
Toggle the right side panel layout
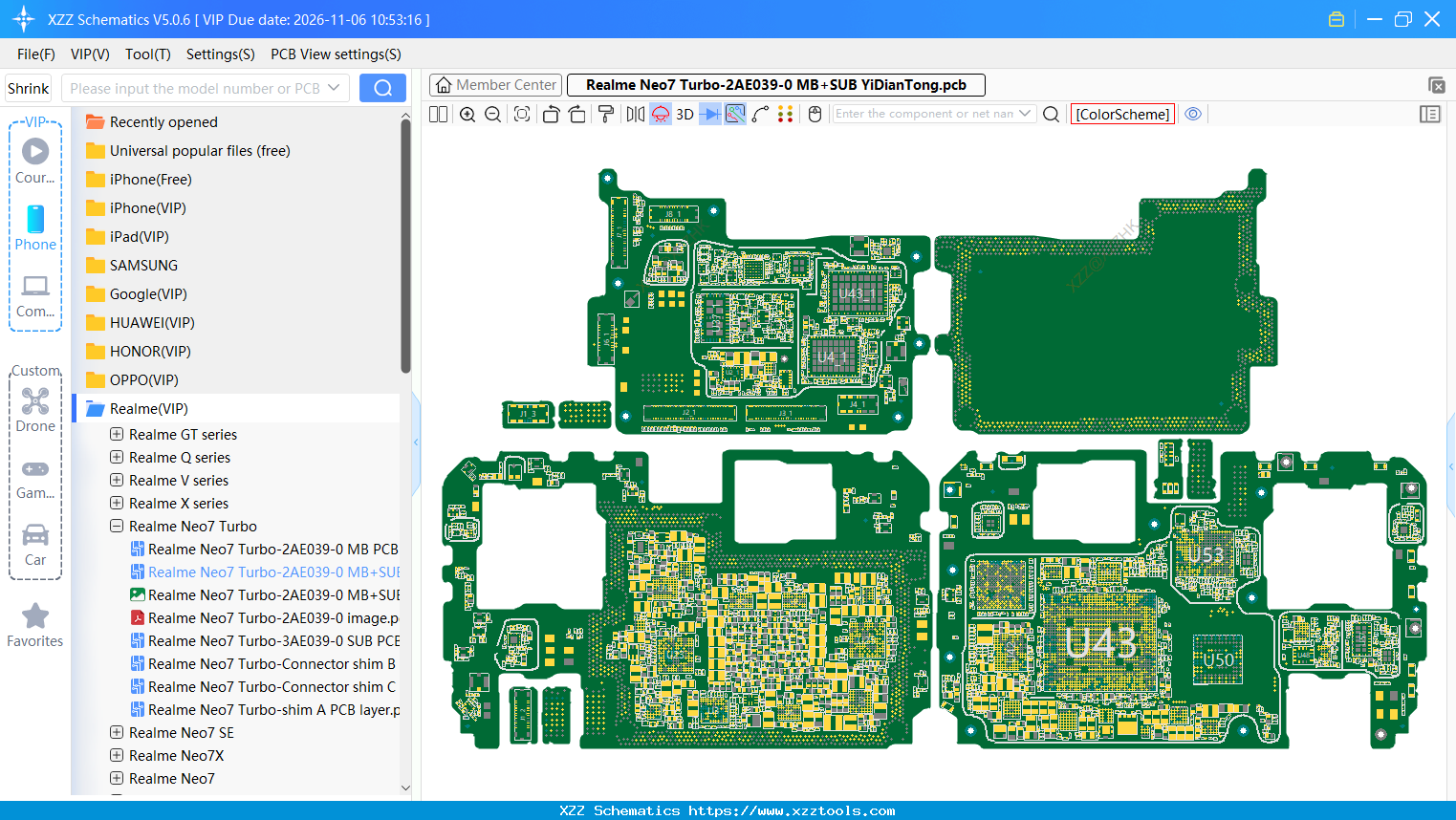tap(1430, 115)
